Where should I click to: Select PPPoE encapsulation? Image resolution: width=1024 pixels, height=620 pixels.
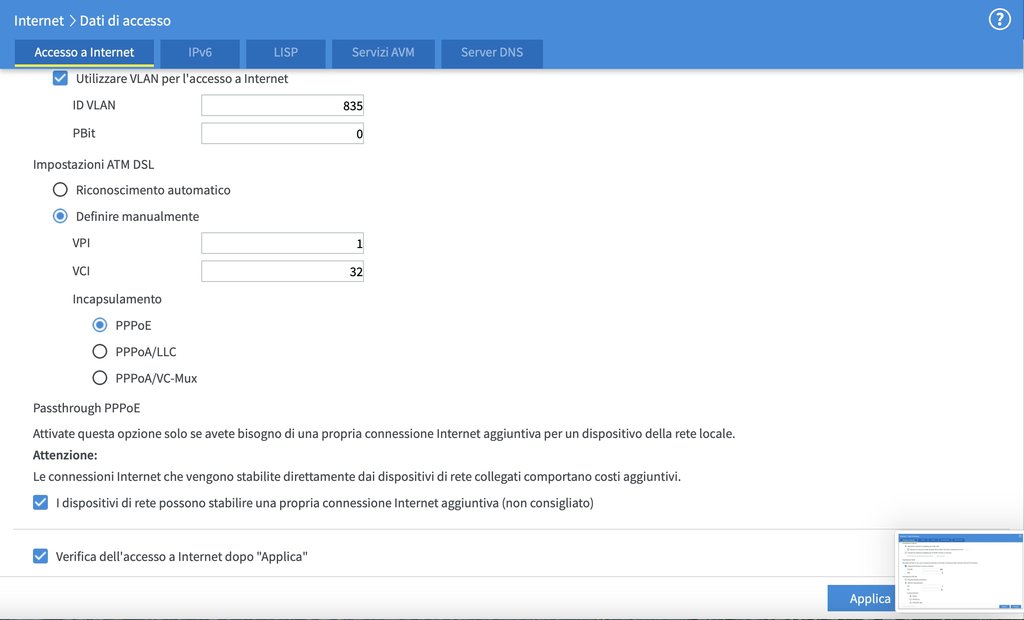pos(100,325)
